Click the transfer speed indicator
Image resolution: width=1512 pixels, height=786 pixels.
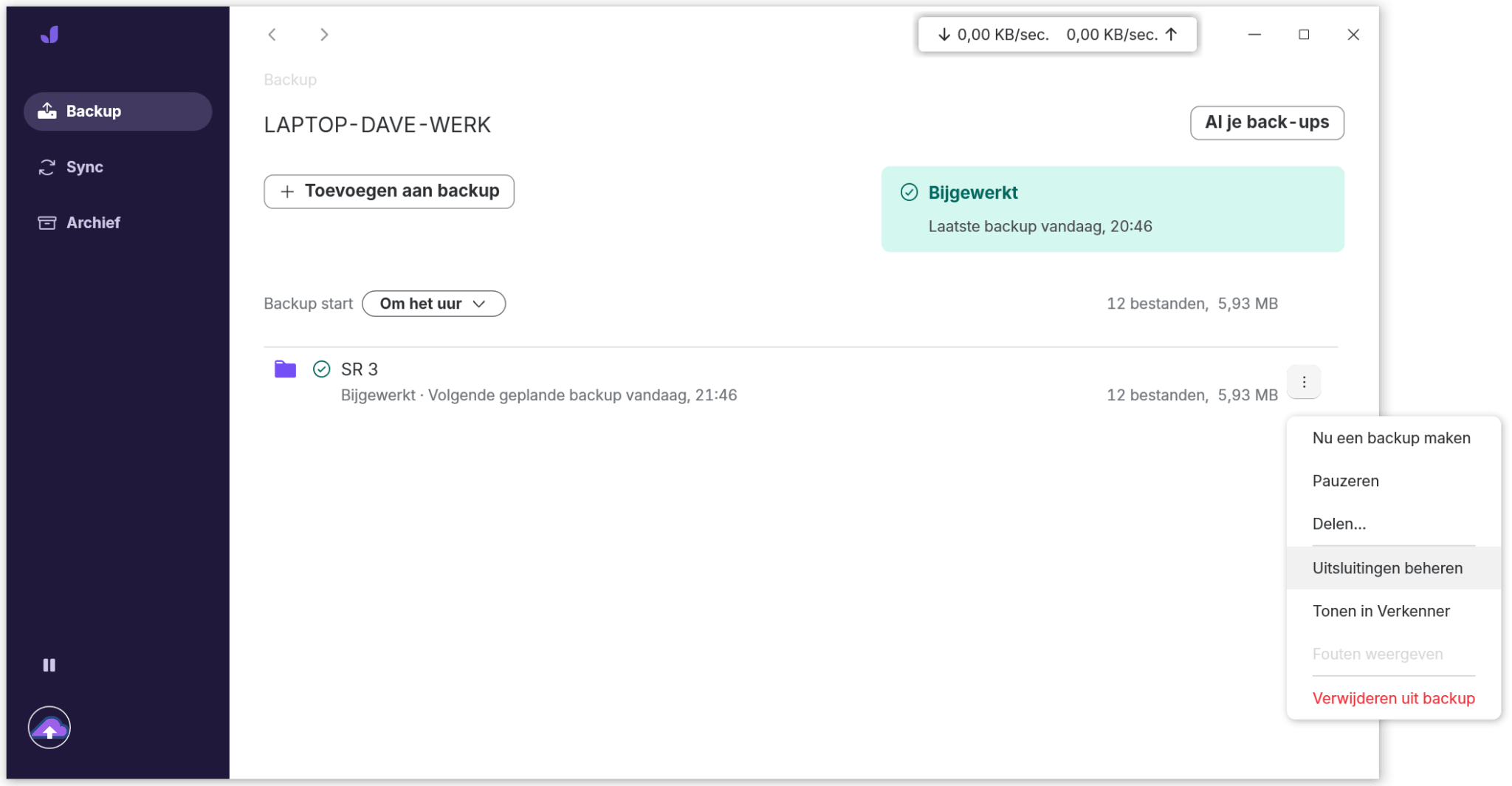tap(1057, 35)
